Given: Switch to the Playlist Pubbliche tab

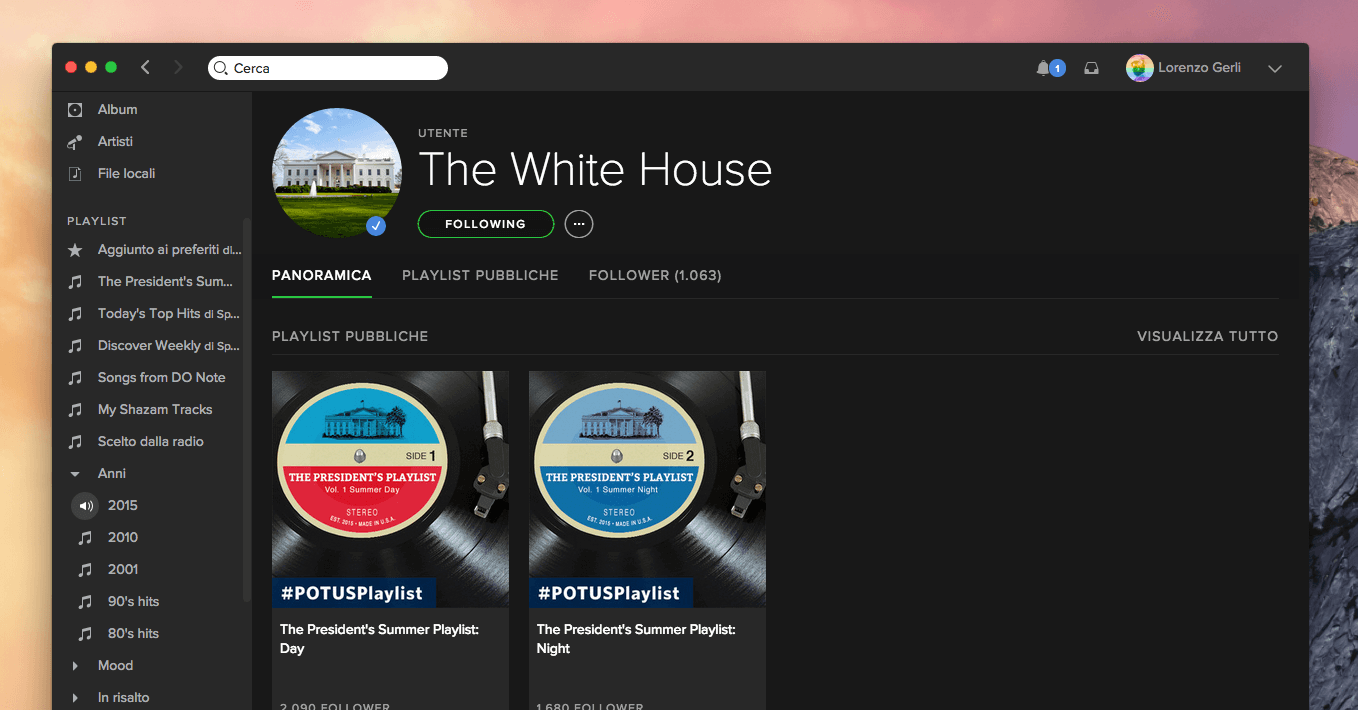Looking at the screenshot, I should coord(480,275).
